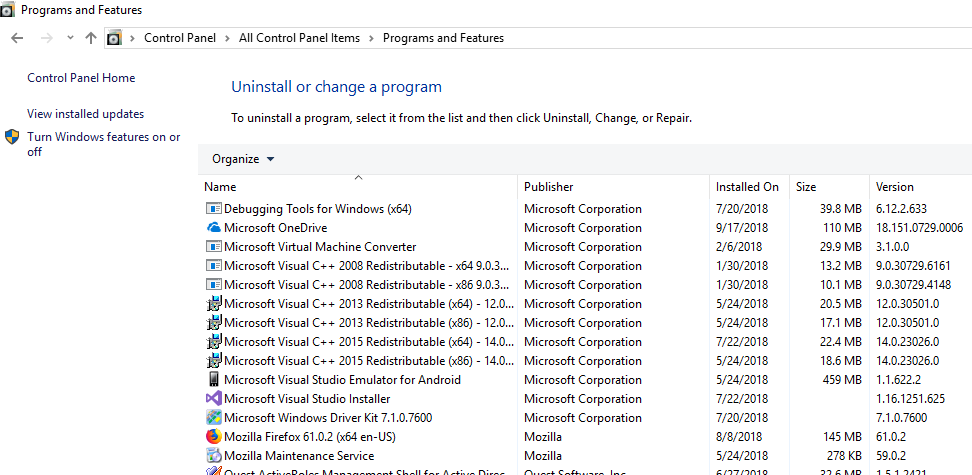Select Microsoft Visual Studio Emulator for Android

click(342, 380)
